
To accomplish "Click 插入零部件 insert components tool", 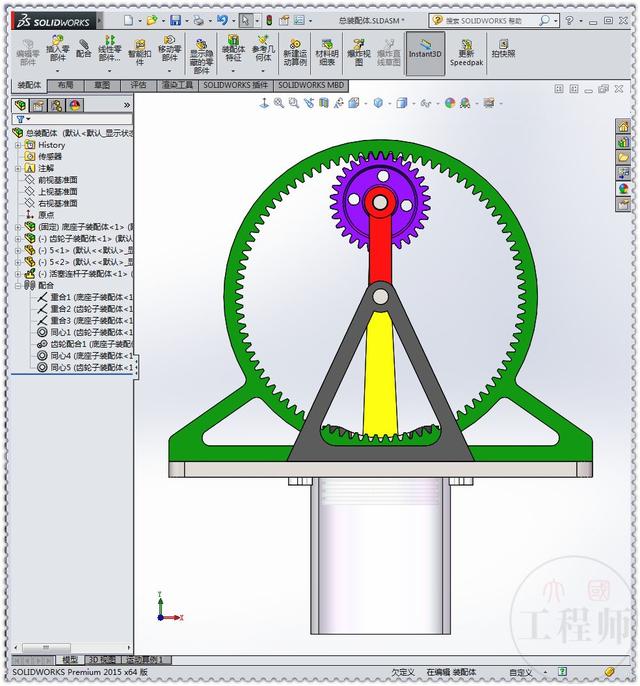I will [x=57, y=48].
